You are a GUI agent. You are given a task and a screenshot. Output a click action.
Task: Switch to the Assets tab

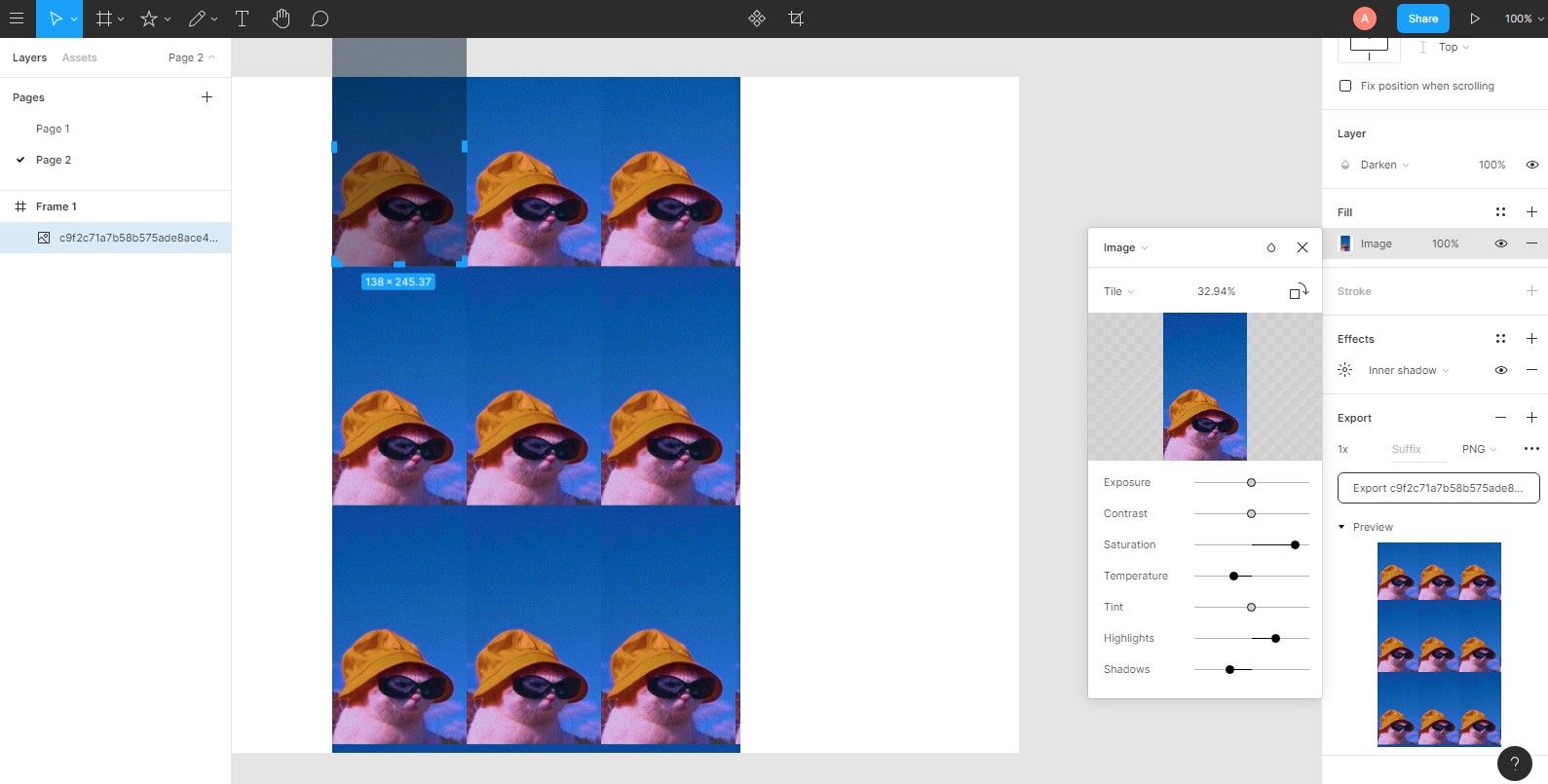(x=79, y=57)
